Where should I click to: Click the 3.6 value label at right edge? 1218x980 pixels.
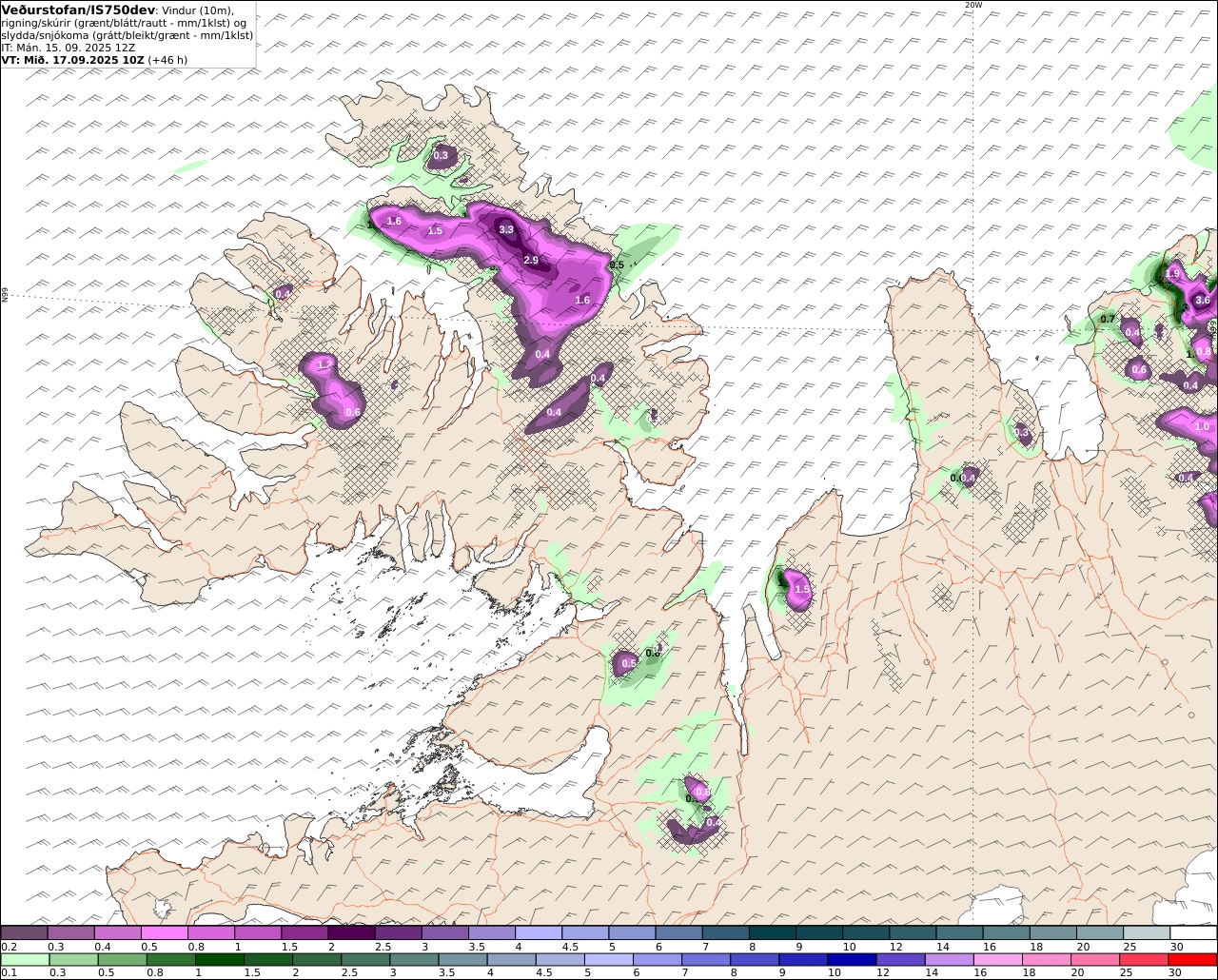click(x=1202, y=300)
